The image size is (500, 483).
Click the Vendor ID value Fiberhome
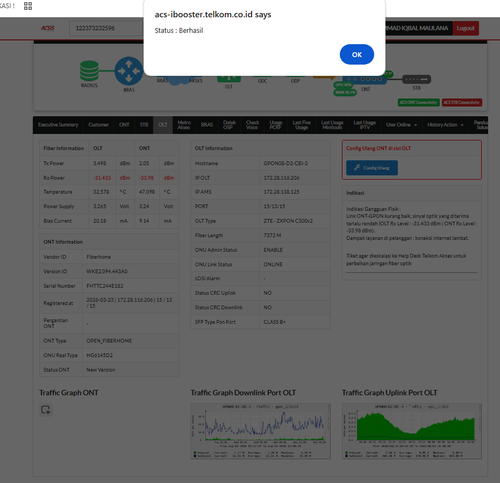click(x=99, y=257)
